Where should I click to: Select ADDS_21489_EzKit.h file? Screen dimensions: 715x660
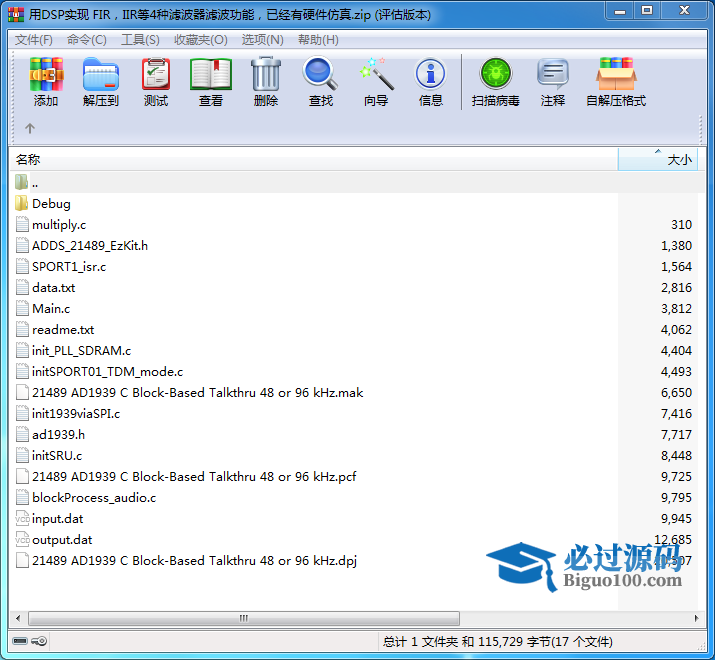(90, 245)
